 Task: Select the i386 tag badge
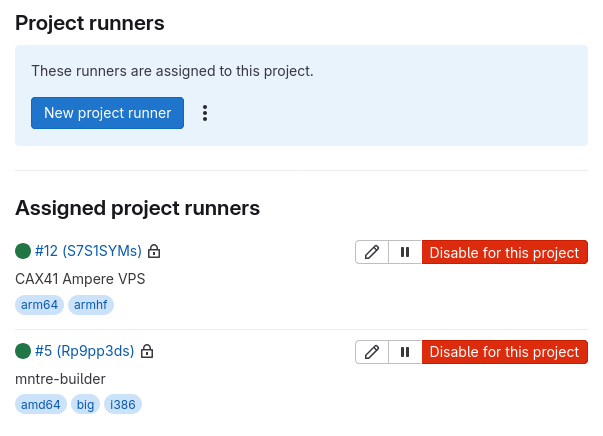pos(123,404)
